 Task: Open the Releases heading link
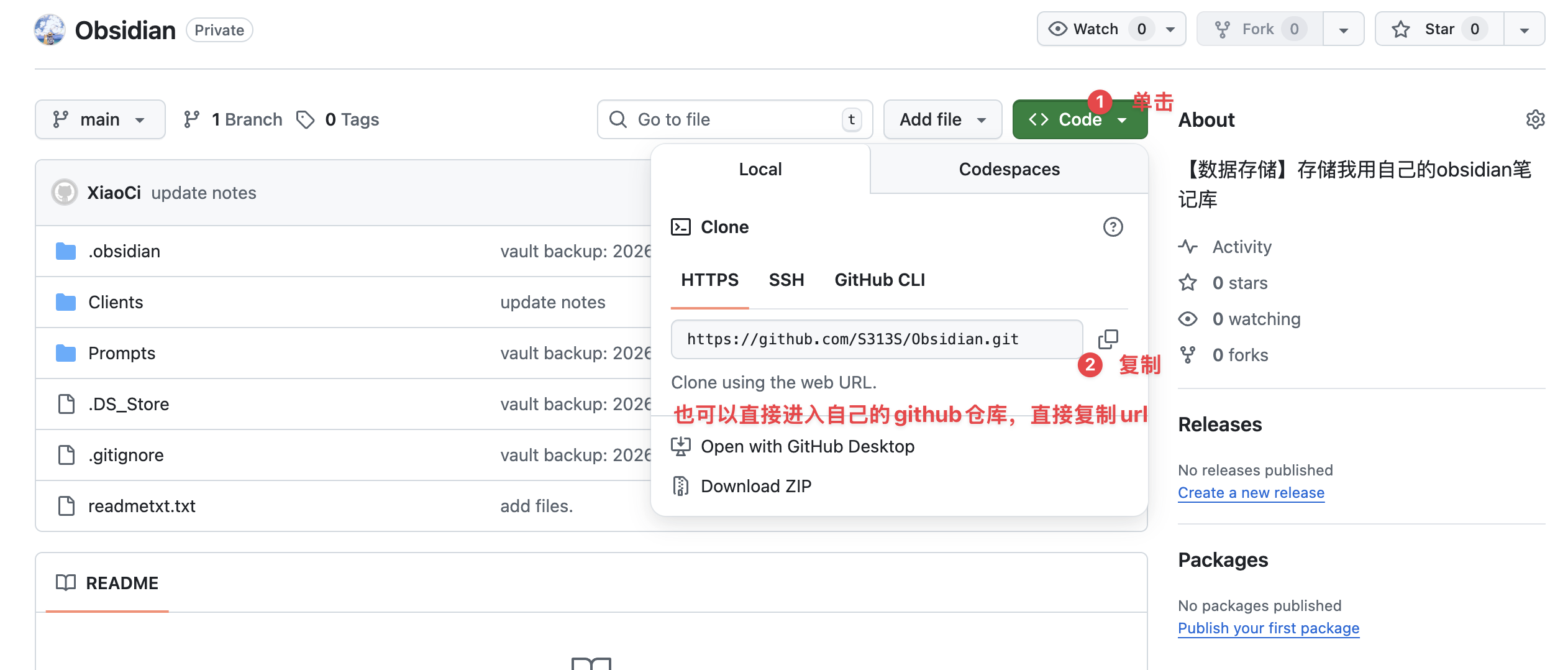pyautogui.click(x=1219, y=424)
